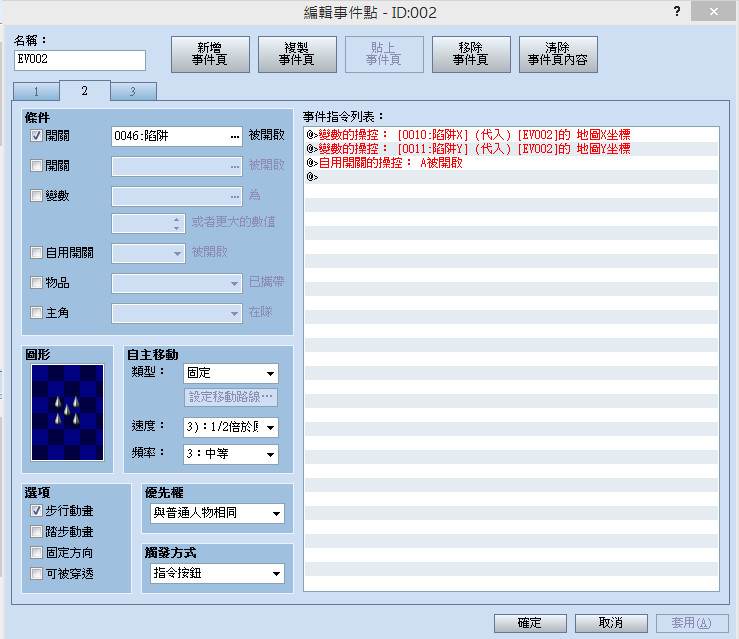This screenshot has width=739, height=639.
Task: Click 複製事件頁 button
Action: click(x=297, y=54)
